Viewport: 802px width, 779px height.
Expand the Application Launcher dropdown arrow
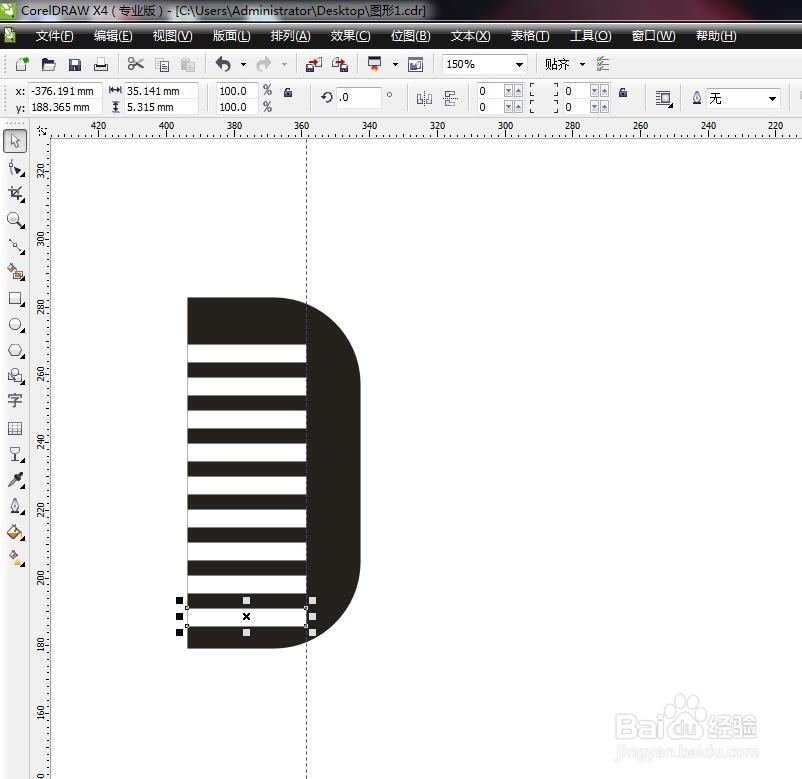395,64
